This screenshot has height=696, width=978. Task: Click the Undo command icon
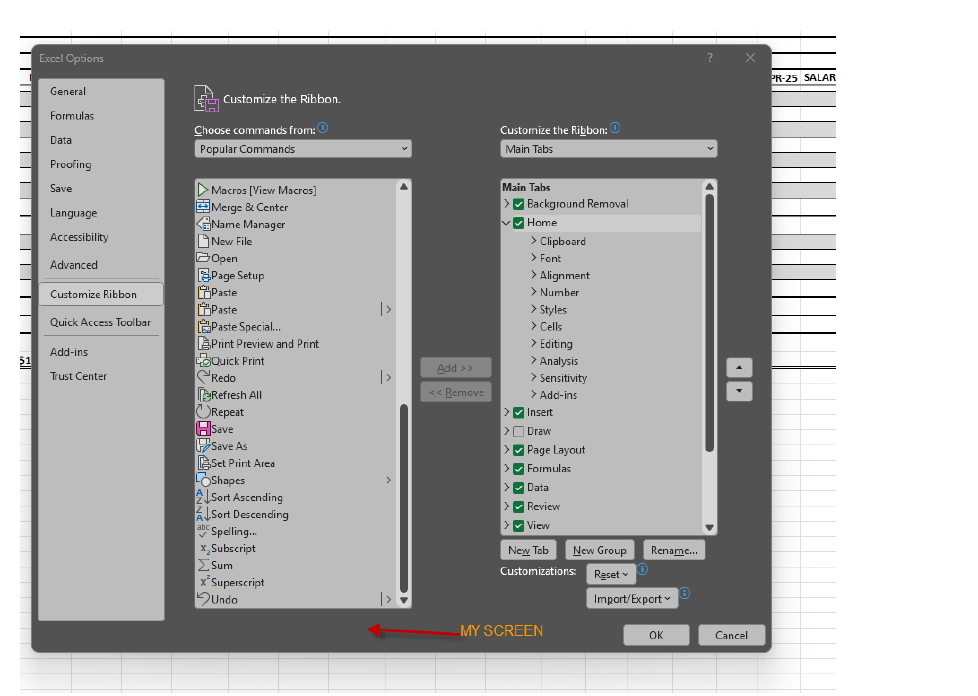(x=203, y=598)
